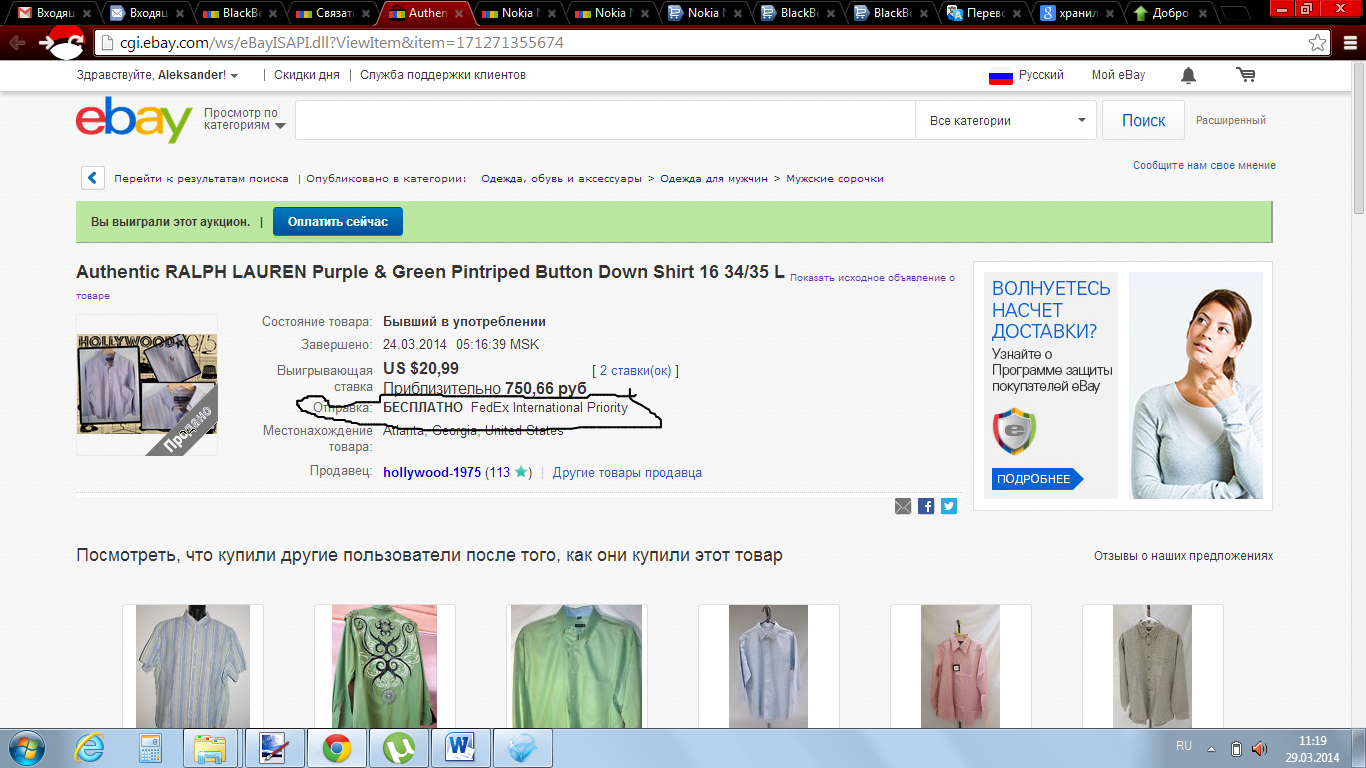
Task: Expand the Просмотр по категориям dropdown
Action: pyautogui.click(x=245, y=120)
